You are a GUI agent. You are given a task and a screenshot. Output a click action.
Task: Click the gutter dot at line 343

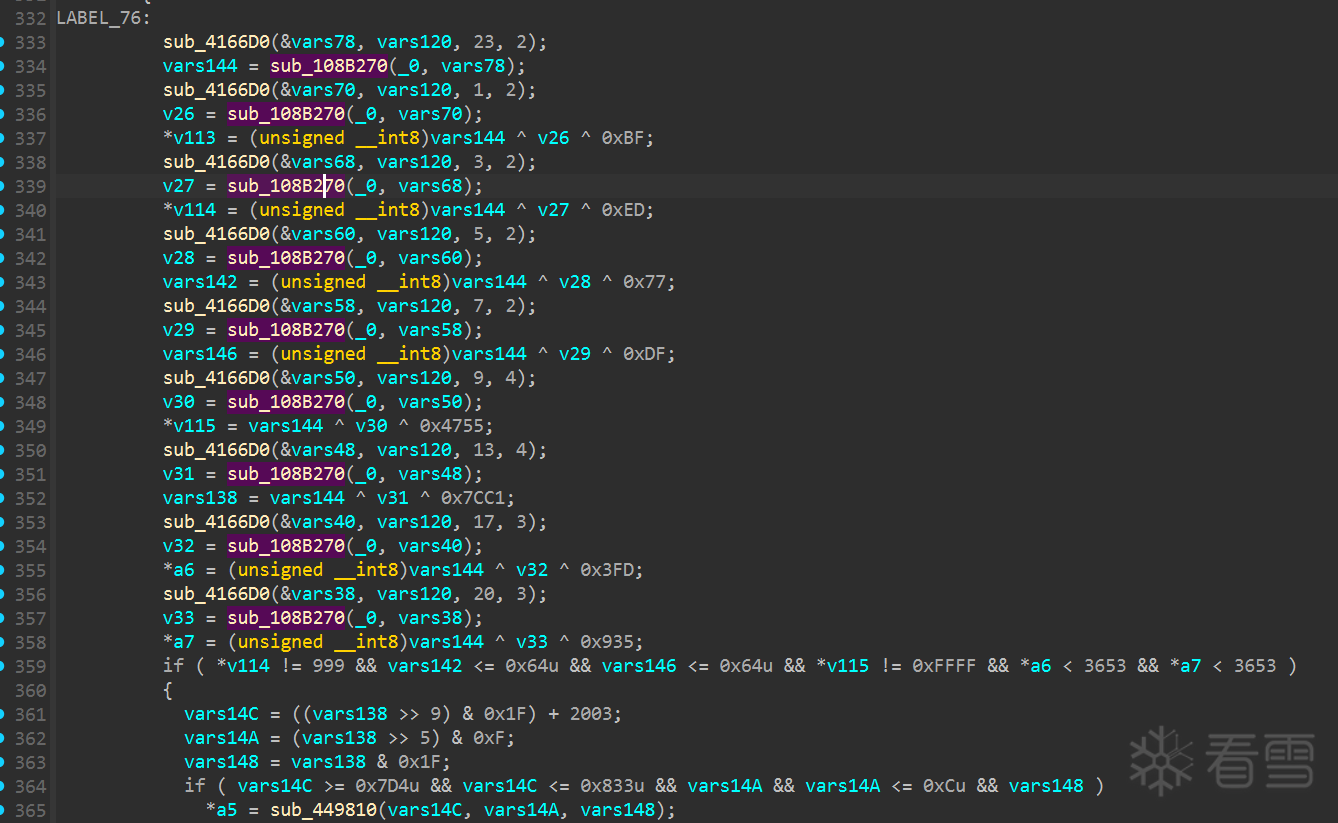(x=3, y=282)
